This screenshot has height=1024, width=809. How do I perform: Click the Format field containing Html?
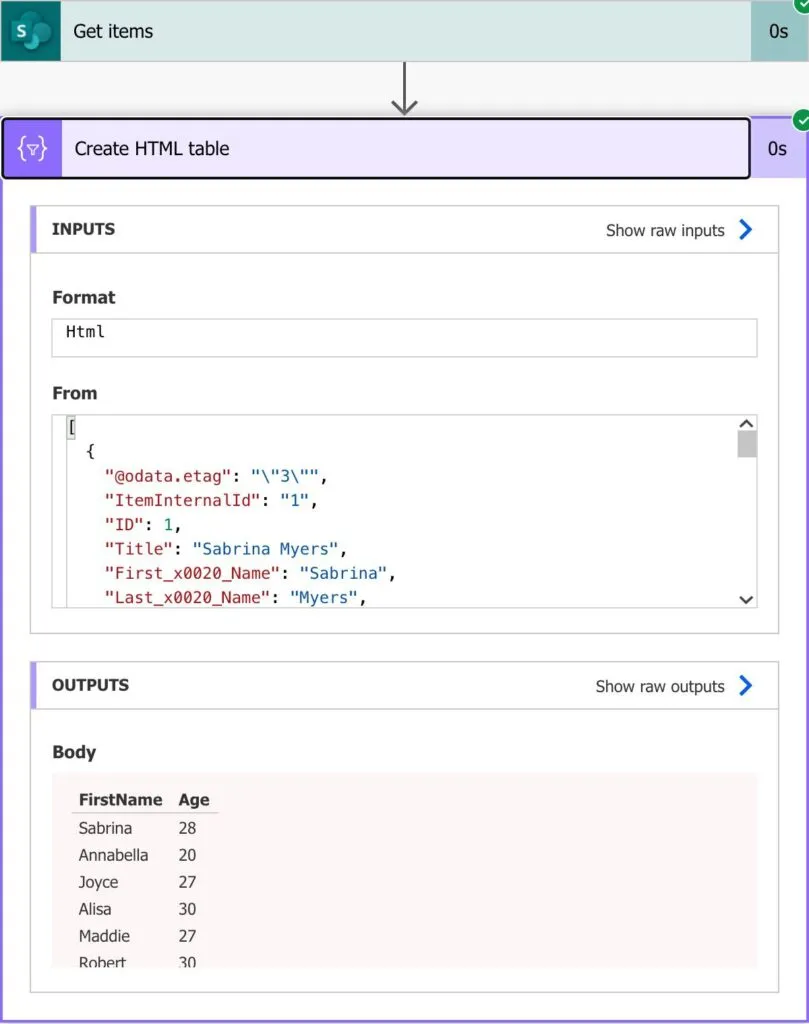tap(404, 337)
